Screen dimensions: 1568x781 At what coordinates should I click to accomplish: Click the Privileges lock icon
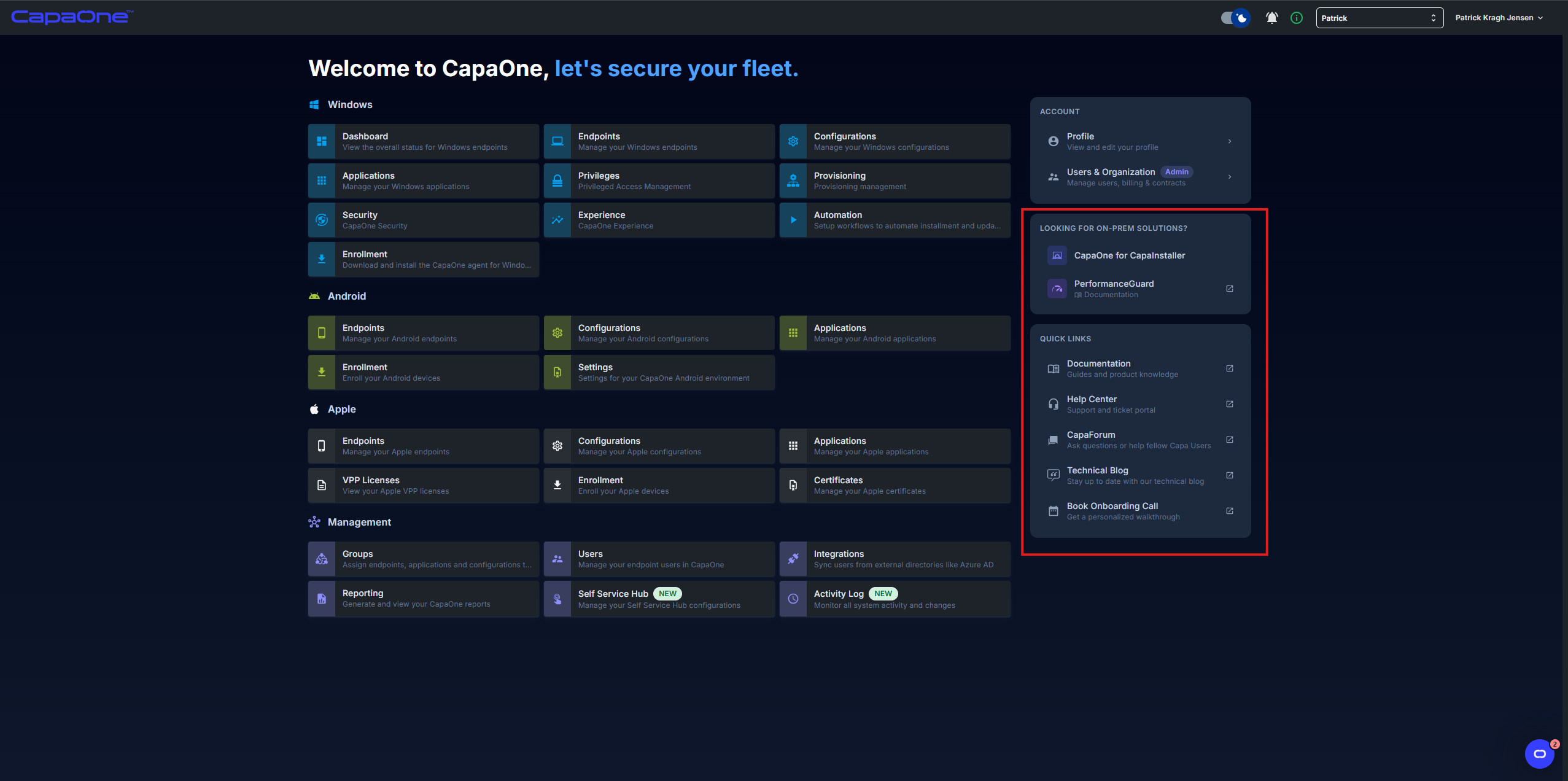pyautogui.click(x=557, y=181)
